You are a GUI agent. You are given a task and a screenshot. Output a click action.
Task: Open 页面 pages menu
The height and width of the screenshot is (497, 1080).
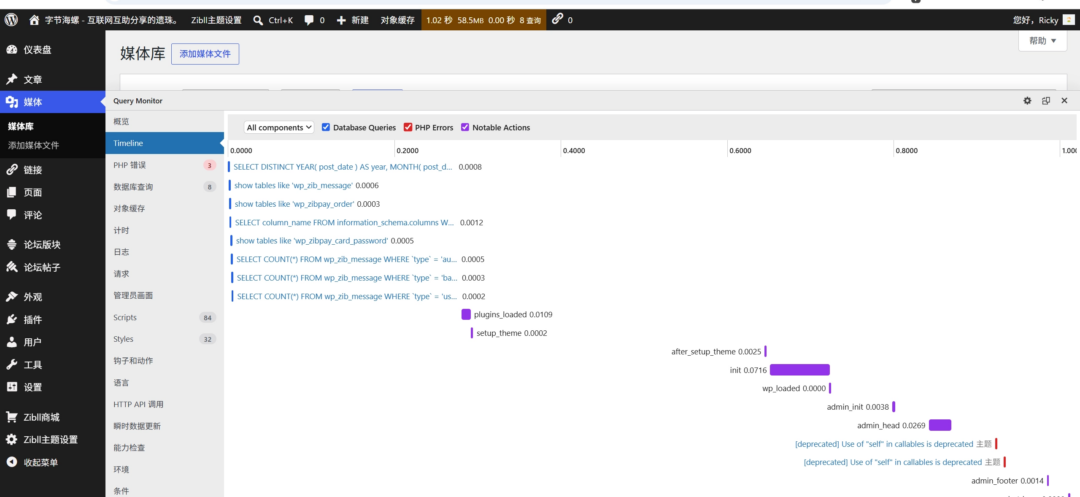point(52,192)
